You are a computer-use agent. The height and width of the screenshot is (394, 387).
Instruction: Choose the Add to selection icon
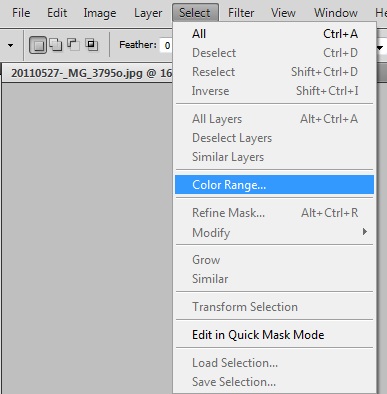pyautogui.click(x=56, y=45)
